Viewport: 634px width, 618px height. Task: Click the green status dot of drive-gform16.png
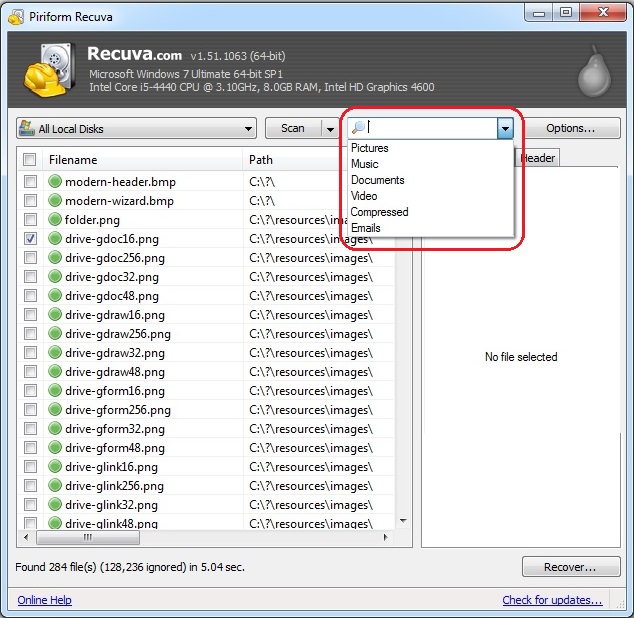point(55,390)
